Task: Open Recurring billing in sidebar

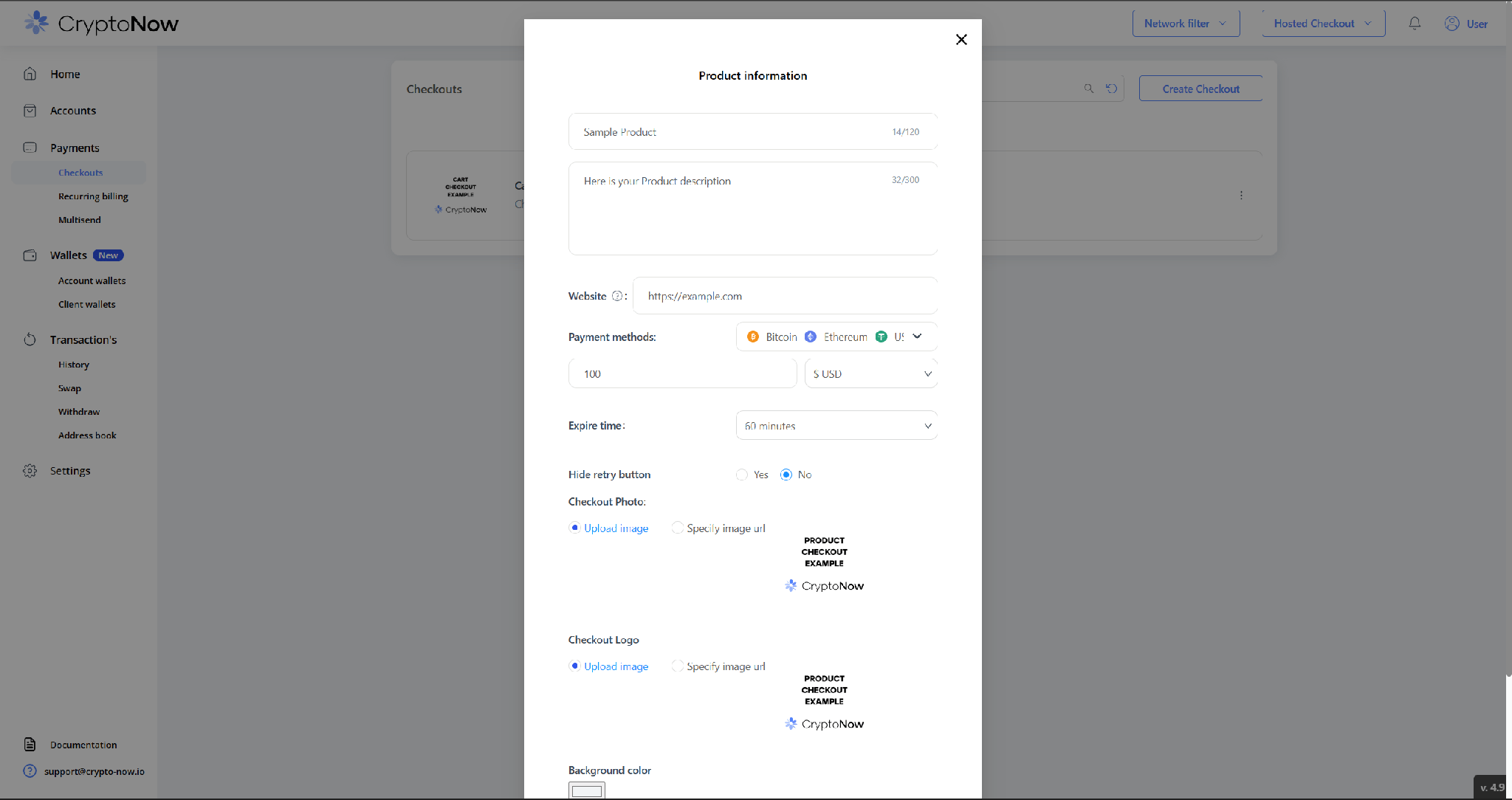Action: (93, 196)
